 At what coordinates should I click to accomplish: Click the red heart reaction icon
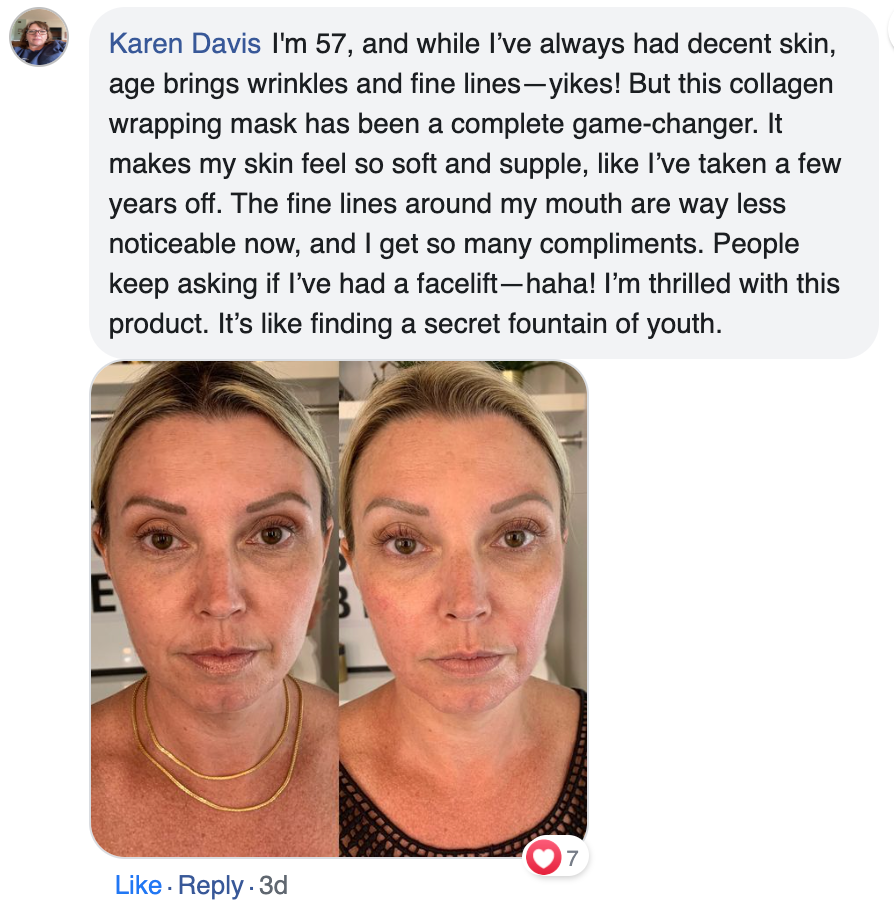point(543,857)
